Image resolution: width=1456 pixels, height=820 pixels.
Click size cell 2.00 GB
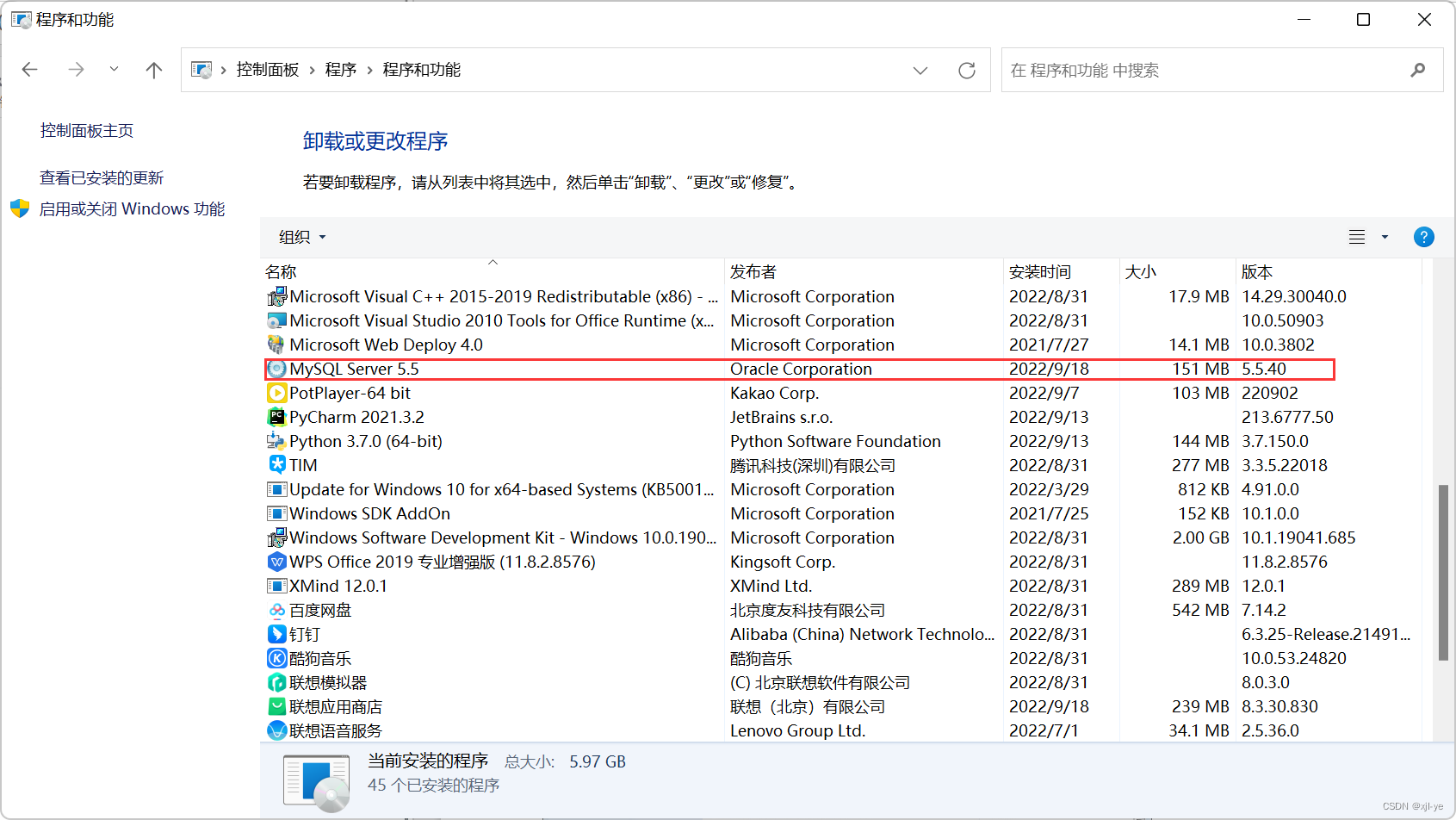point(1201,537)
